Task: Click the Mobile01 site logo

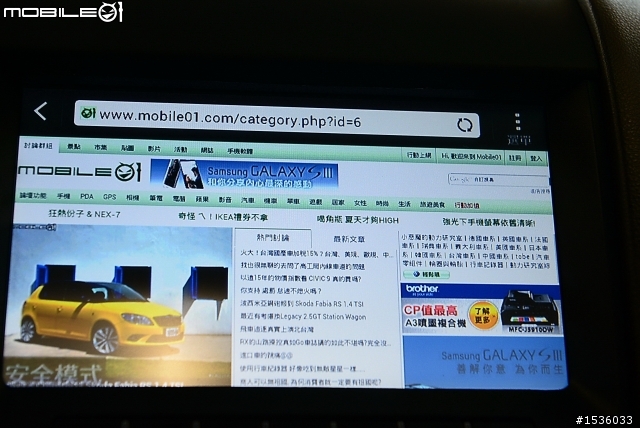Action: (x=79, y=171)
